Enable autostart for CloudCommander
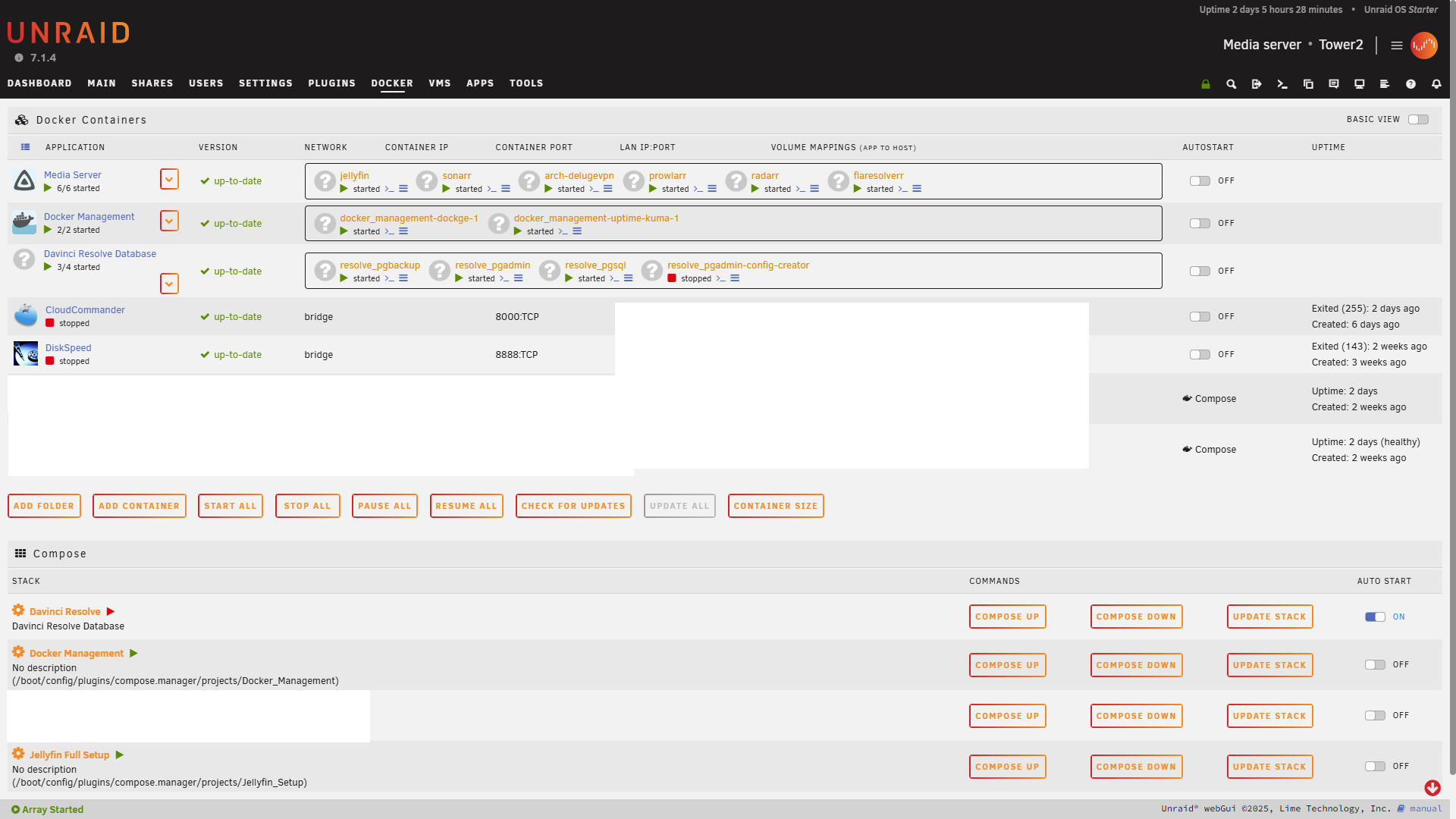 coord(1200,317)
